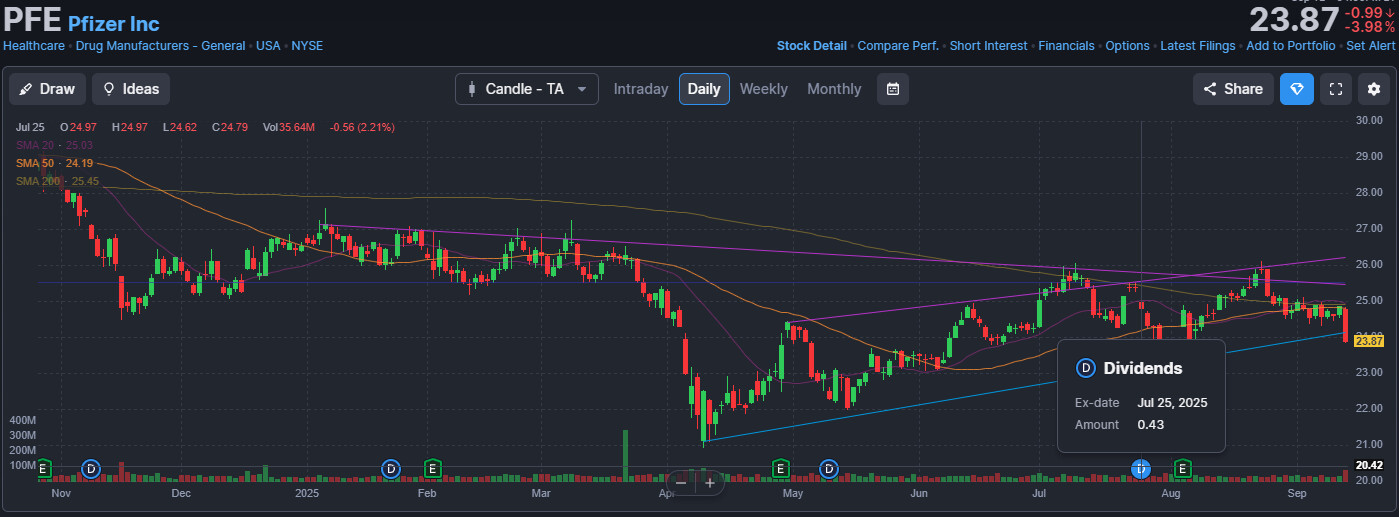Image resolution: width=1399 pixels, height=517 pixels.
Task: Switch to Weekly timeframe
Action: pyautogui.click(x=764, y=89)
